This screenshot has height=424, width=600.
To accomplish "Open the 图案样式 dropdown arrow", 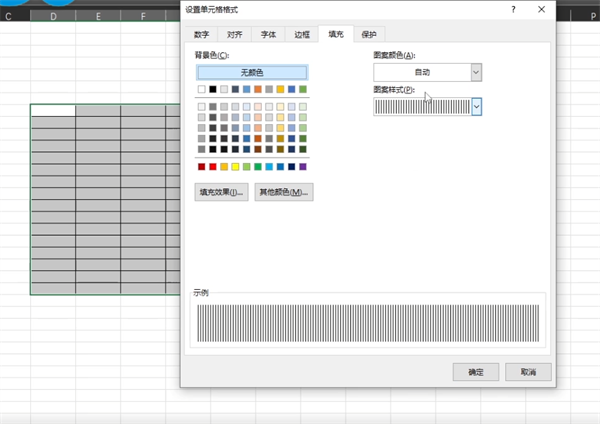I will [476, 106].
